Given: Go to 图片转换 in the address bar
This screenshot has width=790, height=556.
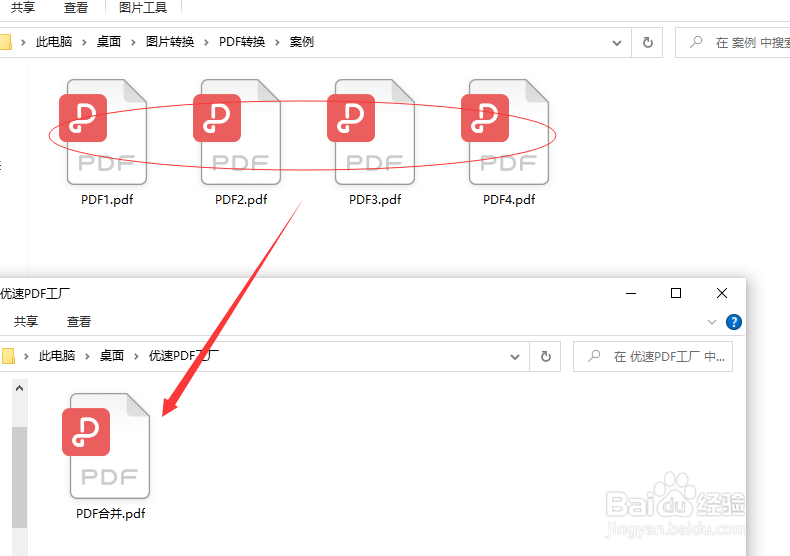Looking at the screenshot, I should (170, 42).
